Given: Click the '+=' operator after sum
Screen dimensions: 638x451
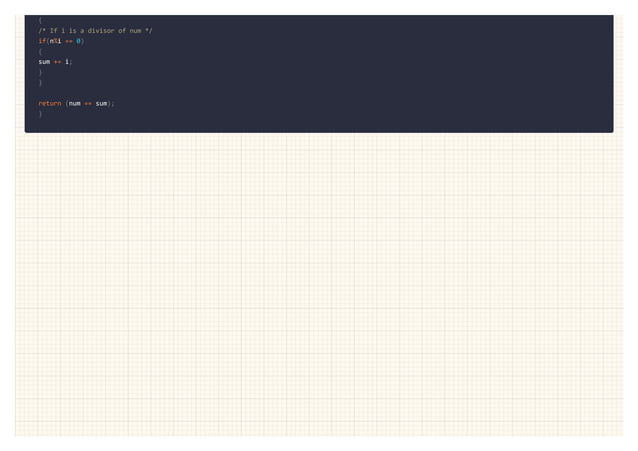Looking at the screenshot, I should (57, 62).
